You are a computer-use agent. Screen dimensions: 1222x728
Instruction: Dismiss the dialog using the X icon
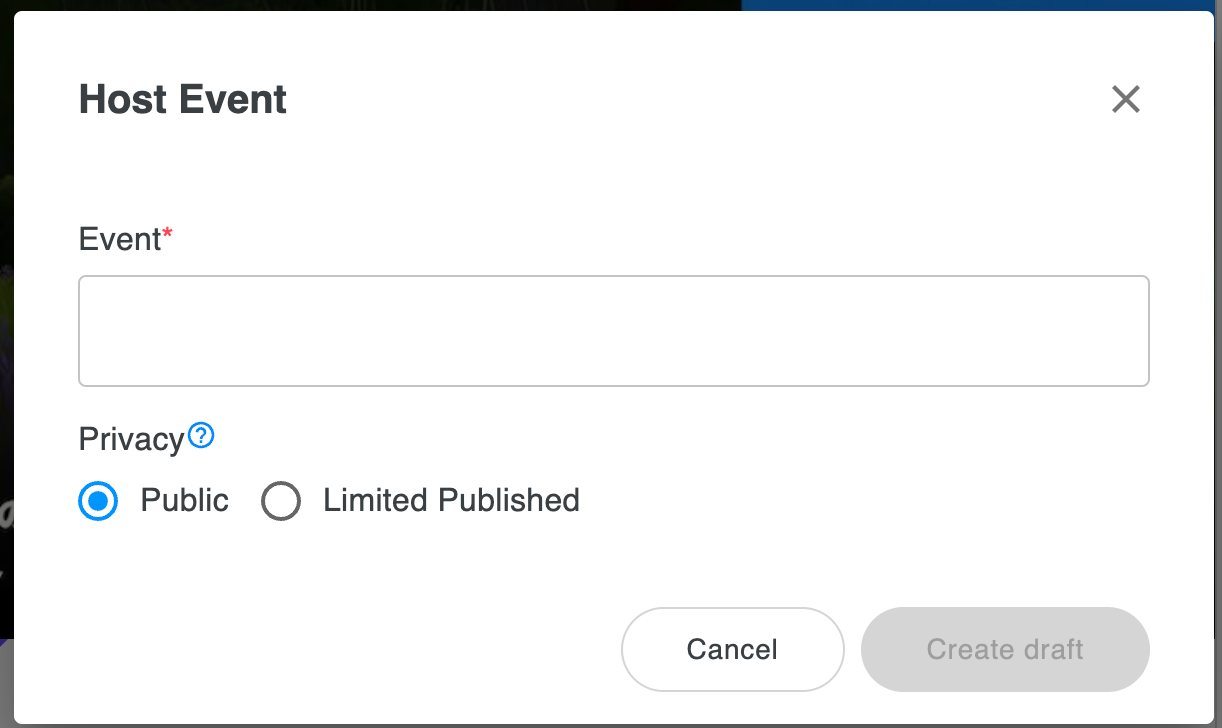tap(1126, 99)
